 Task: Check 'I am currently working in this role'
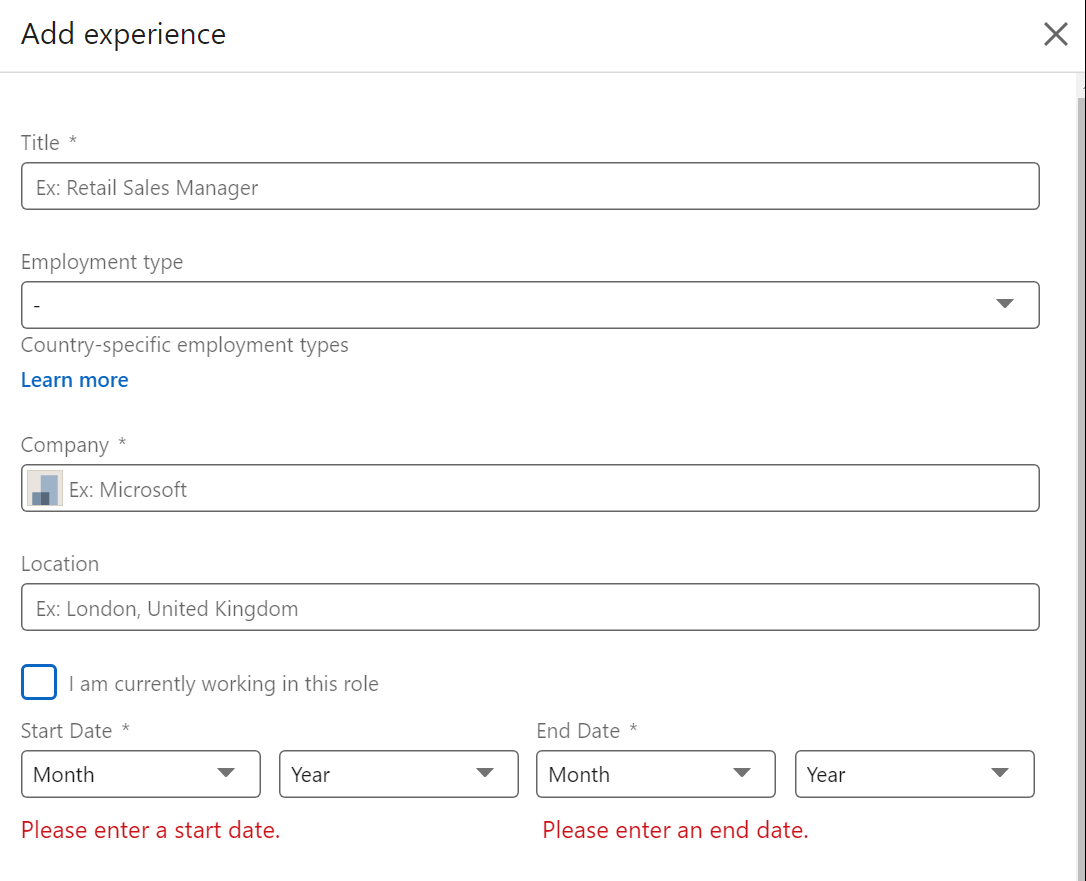tap(39, 682)
